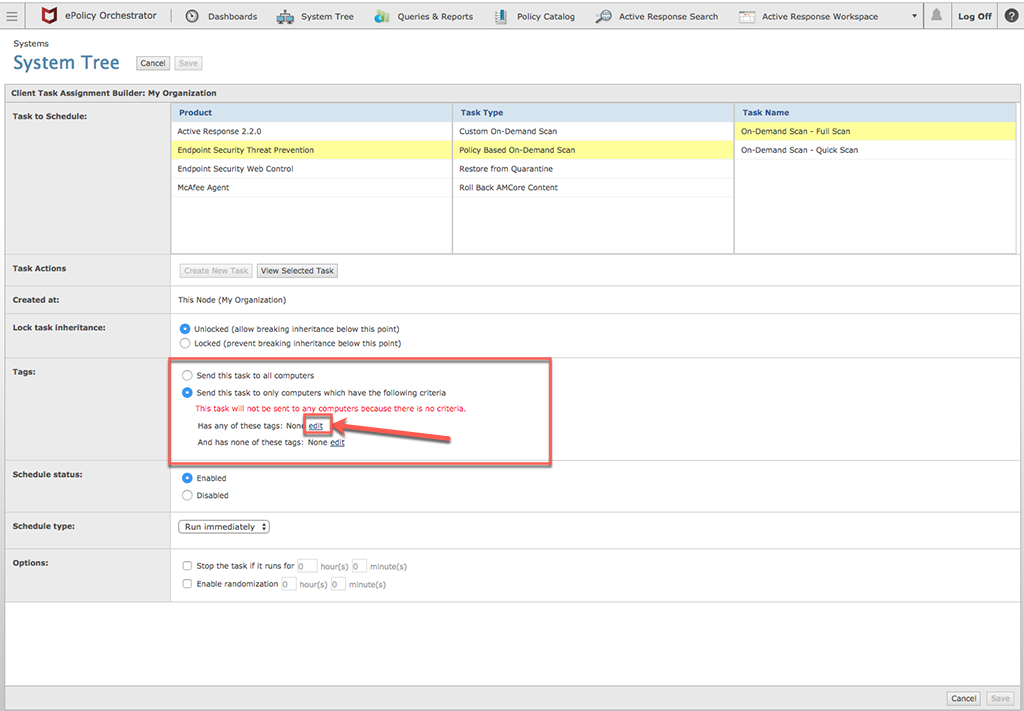1024x711 pixels.
Task: Click the Policy Catalog book icon
Action: [x=501, y=16]
